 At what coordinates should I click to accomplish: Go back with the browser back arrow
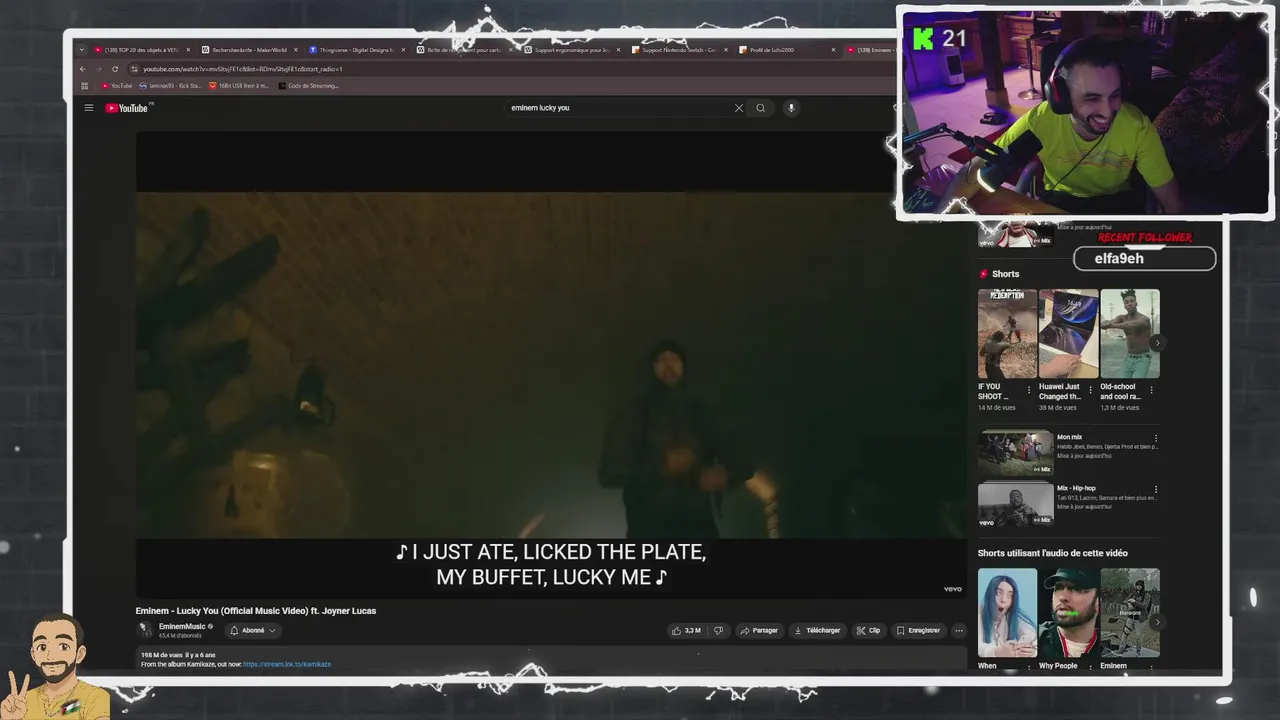pos(82,69)
